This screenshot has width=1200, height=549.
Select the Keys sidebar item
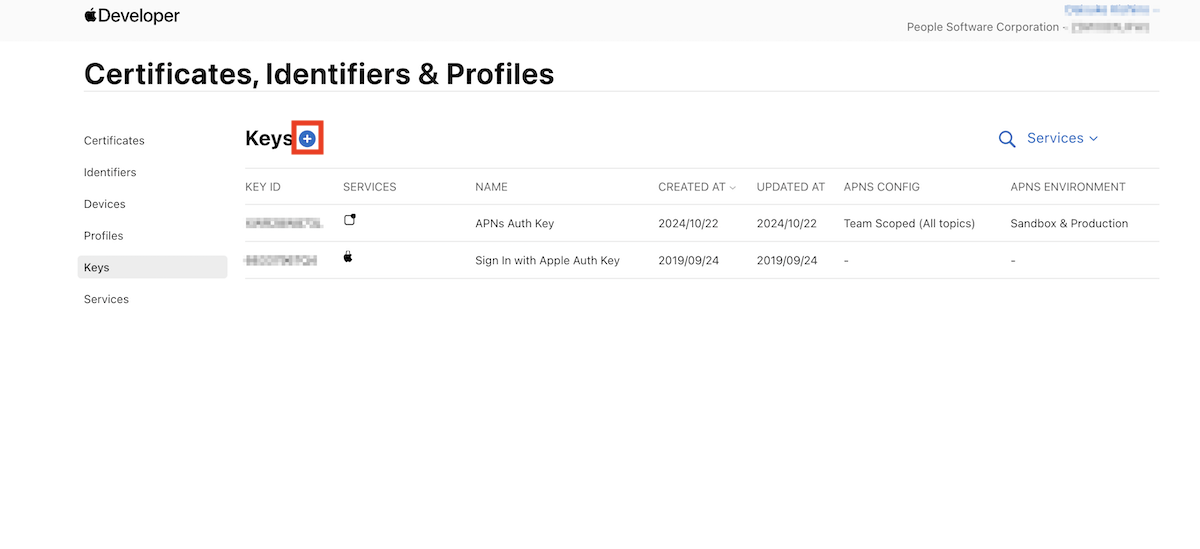(153, 267)
